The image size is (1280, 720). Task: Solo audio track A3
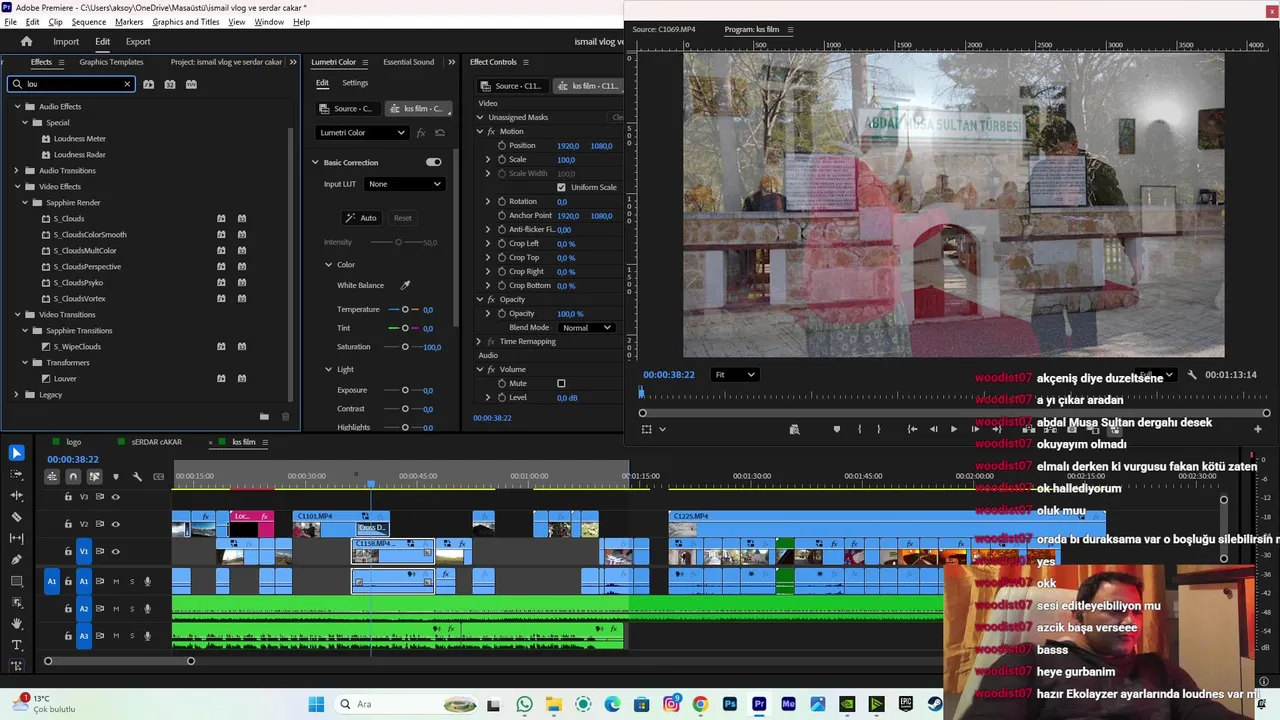coord(131,636)
